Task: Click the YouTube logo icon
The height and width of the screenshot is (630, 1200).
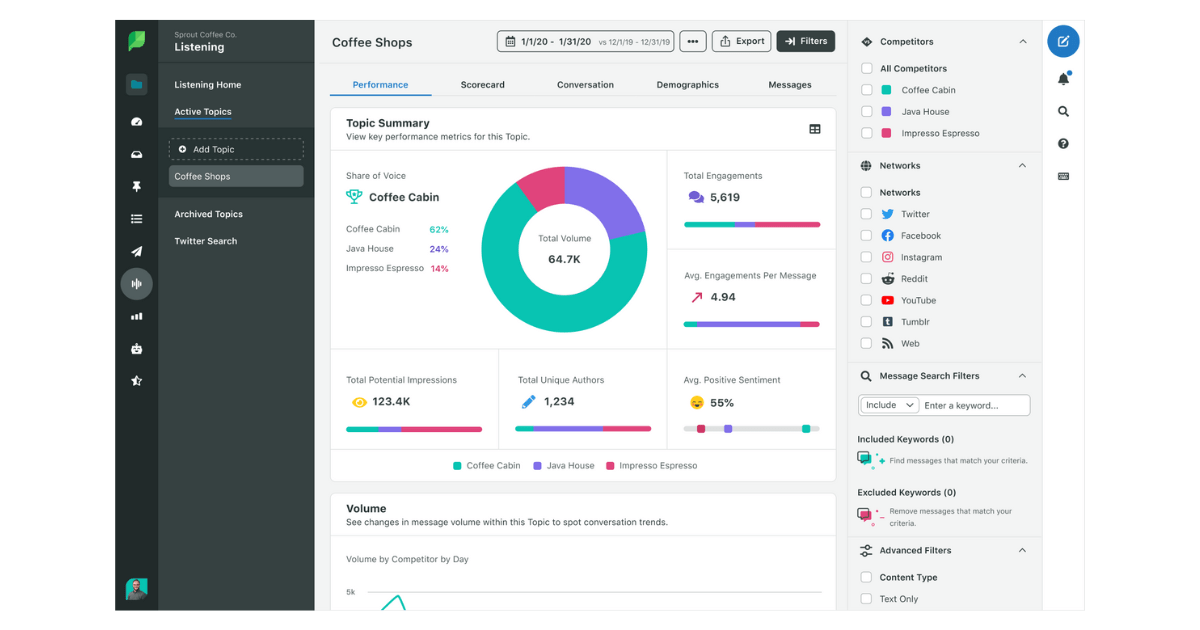Action: 888,300
